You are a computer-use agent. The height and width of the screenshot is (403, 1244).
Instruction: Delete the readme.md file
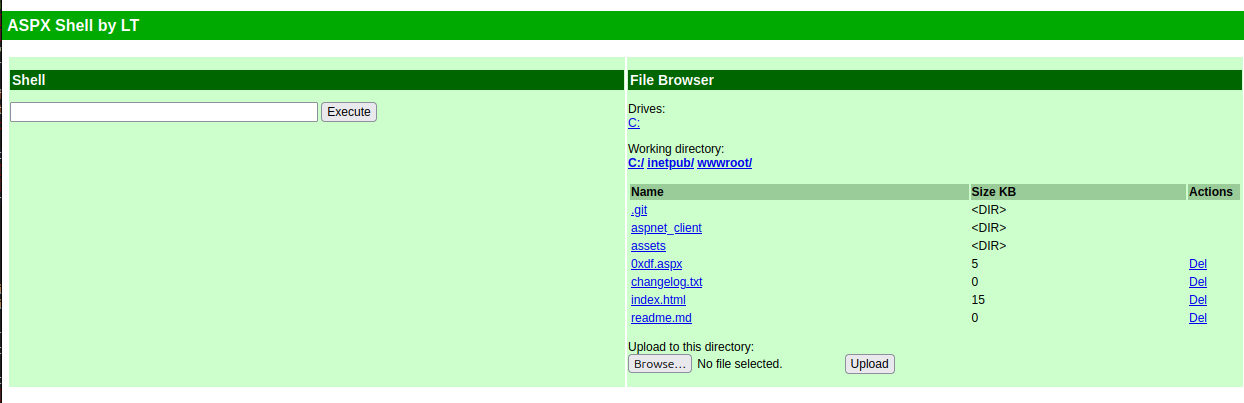(x=1198, y=318)
